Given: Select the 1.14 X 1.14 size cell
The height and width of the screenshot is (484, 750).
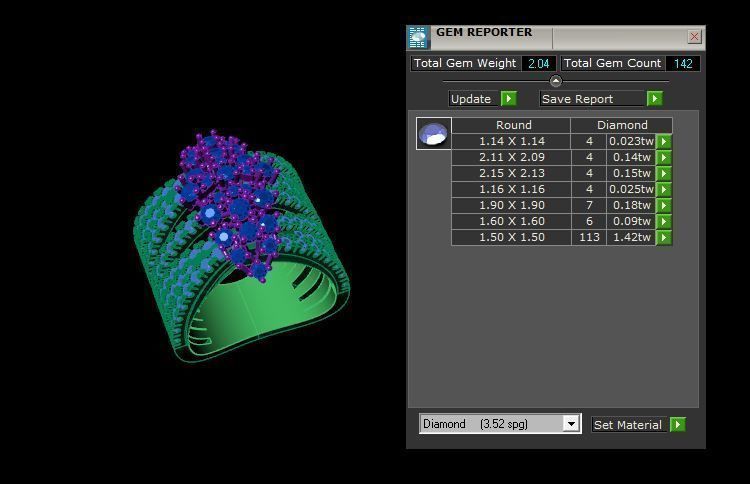Looking at the screenshot, I should point(511,142).
